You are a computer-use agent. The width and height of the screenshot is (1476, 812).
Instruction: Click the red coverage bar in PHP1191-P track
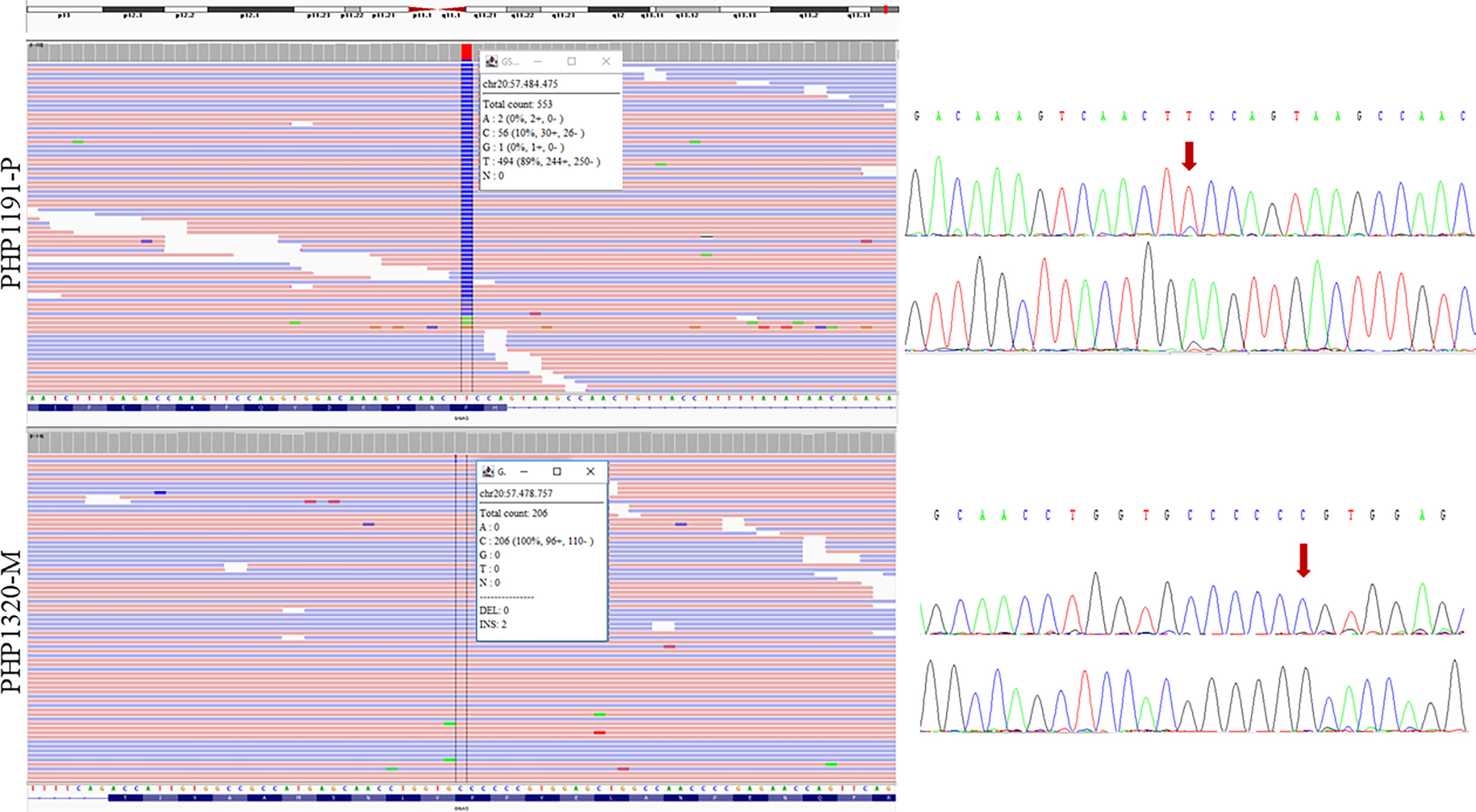point(467,52)
